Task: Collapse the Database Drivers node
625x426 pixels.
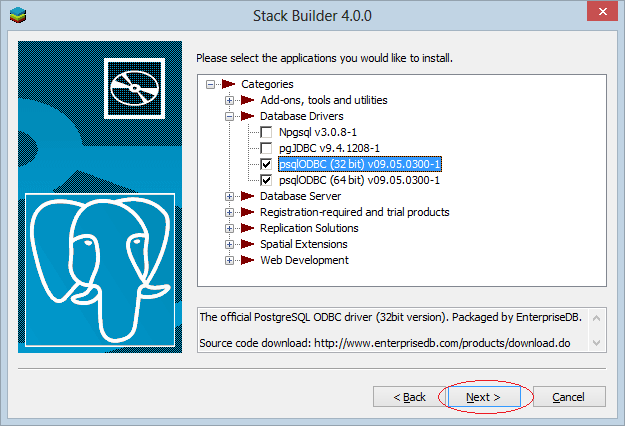Action: 229,116
